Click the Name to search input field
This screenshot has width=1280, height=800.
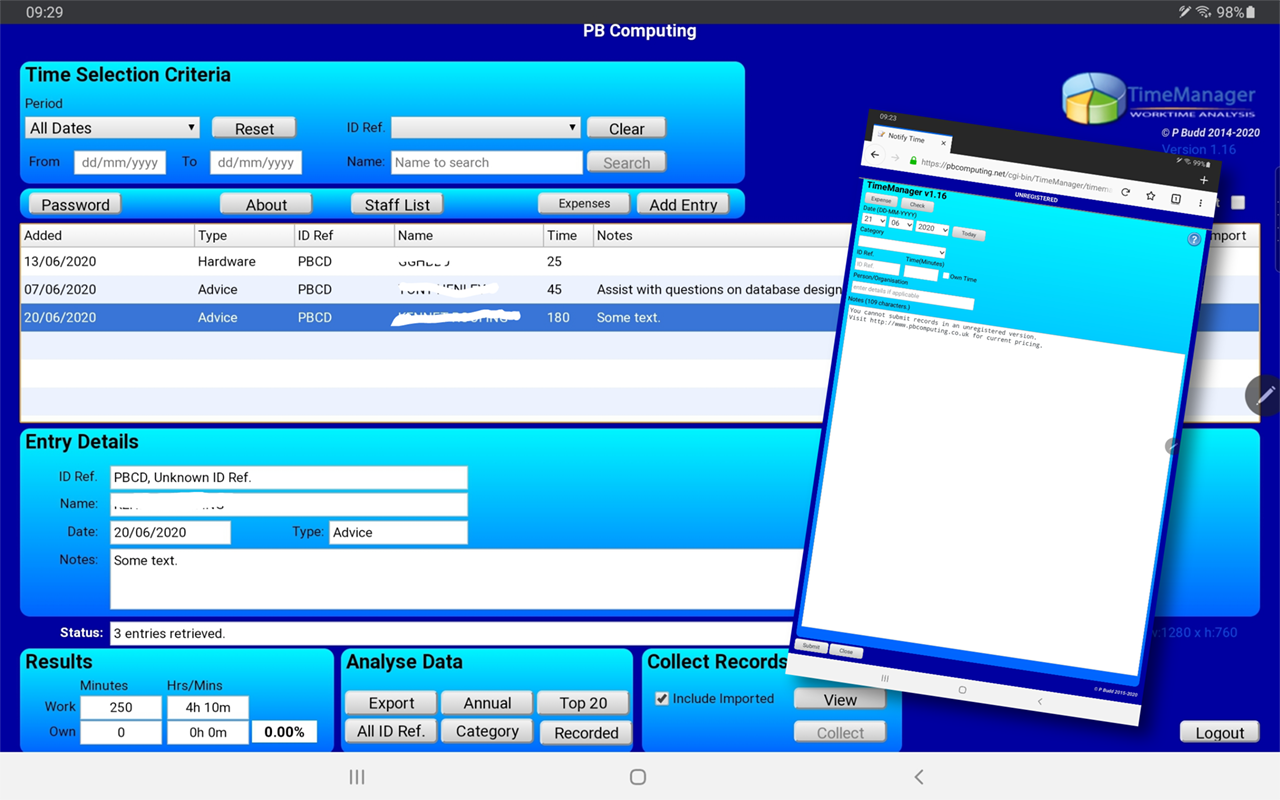(x=486, y=162)
